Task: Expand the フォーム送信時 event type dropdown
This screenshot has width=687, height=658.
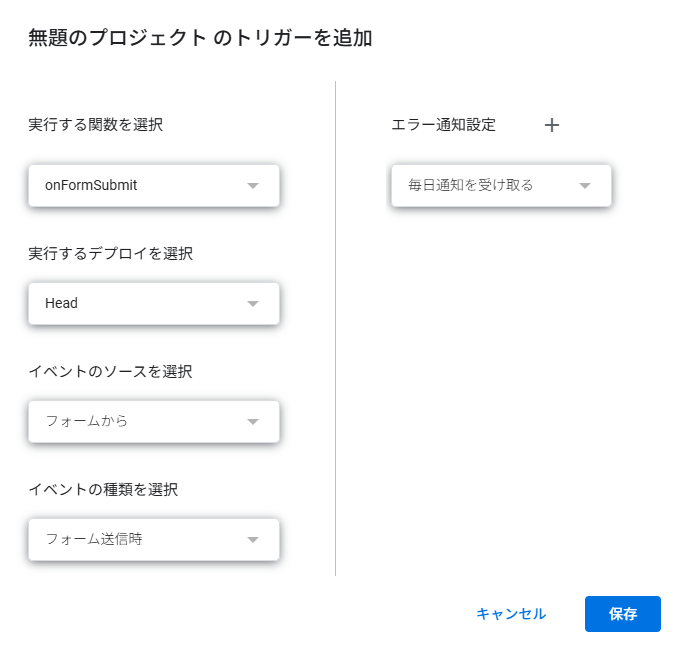Action: click(140, 540)
